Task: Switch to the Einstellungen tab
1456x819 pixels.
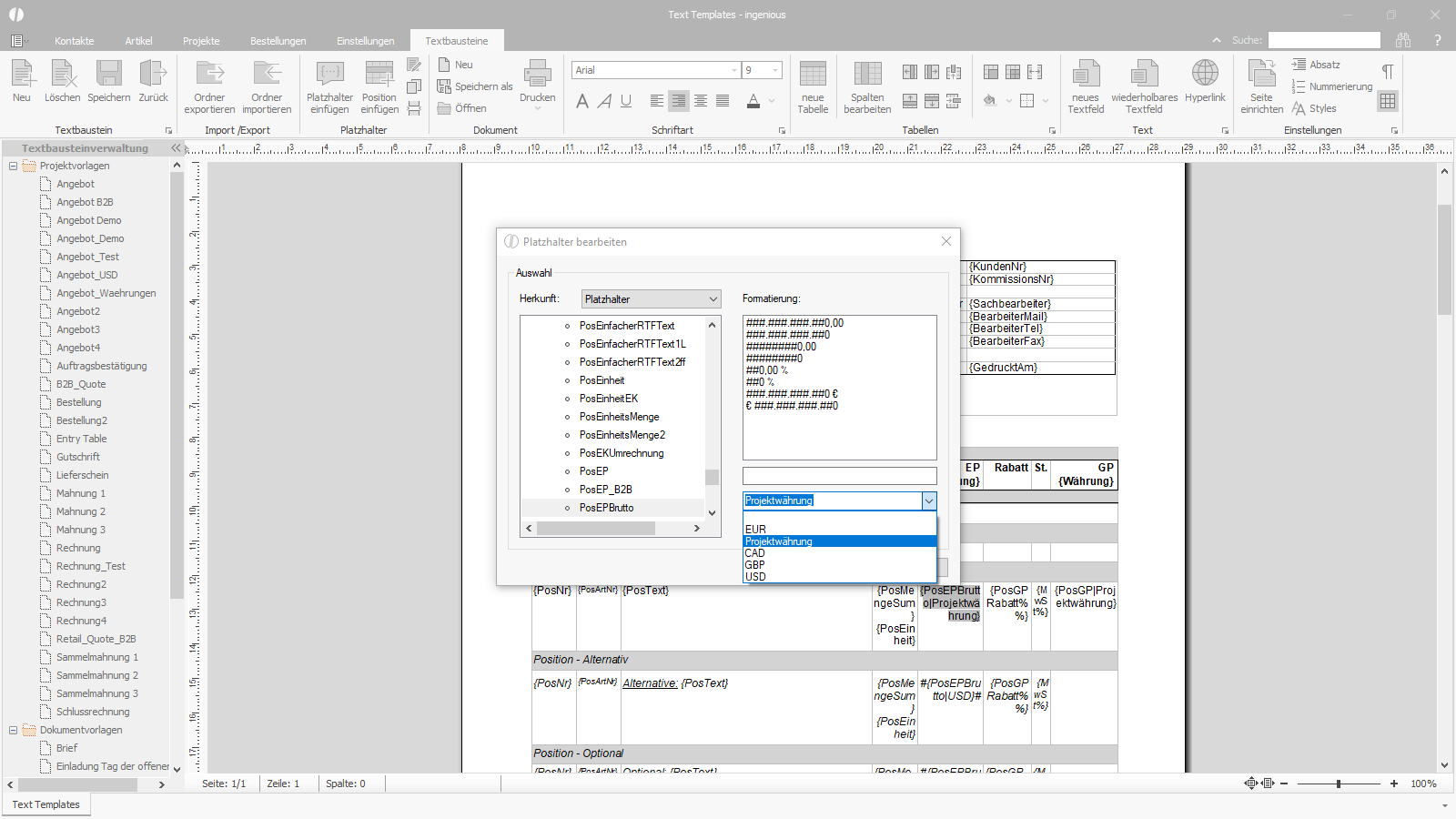Action: [366, 41]
